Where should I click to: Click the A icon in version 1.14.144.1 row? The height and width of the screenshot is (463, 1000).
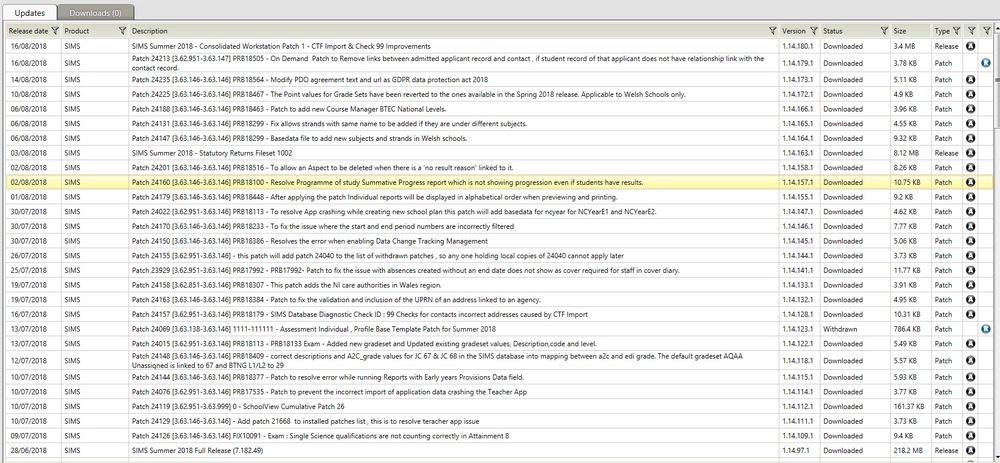(971, 256)
